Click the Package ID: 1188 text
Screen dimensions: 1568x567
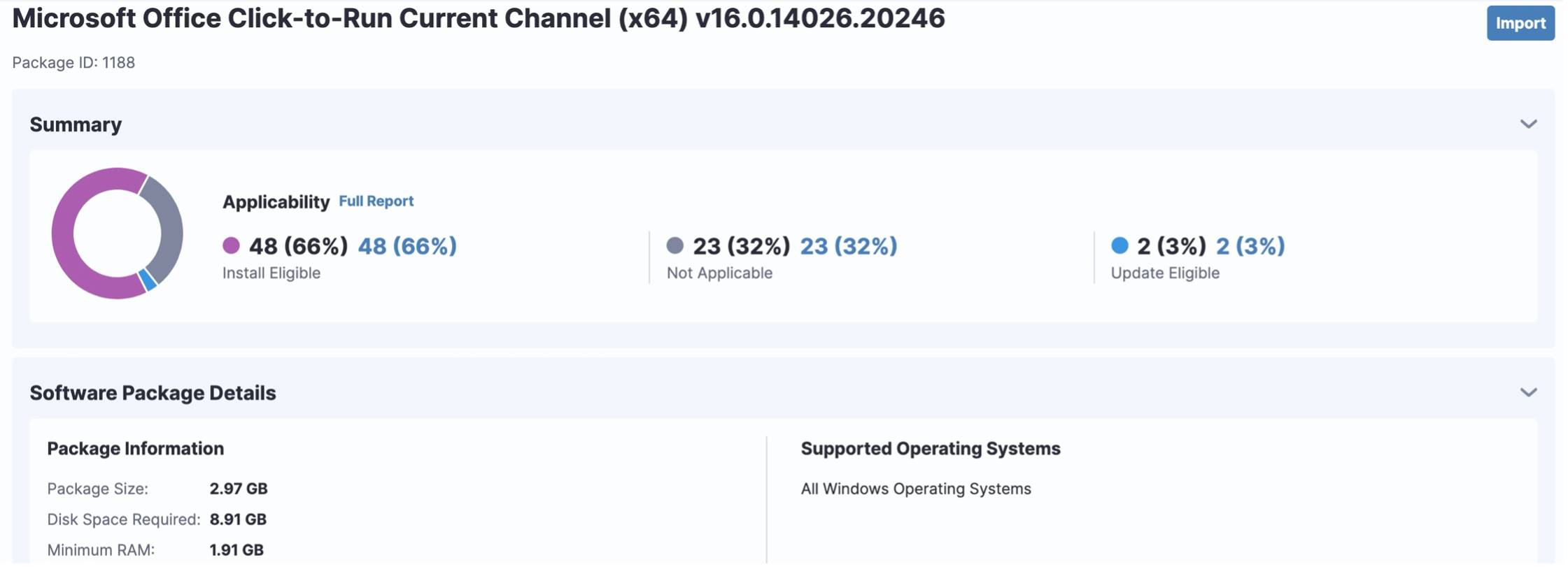pos(73,63)
